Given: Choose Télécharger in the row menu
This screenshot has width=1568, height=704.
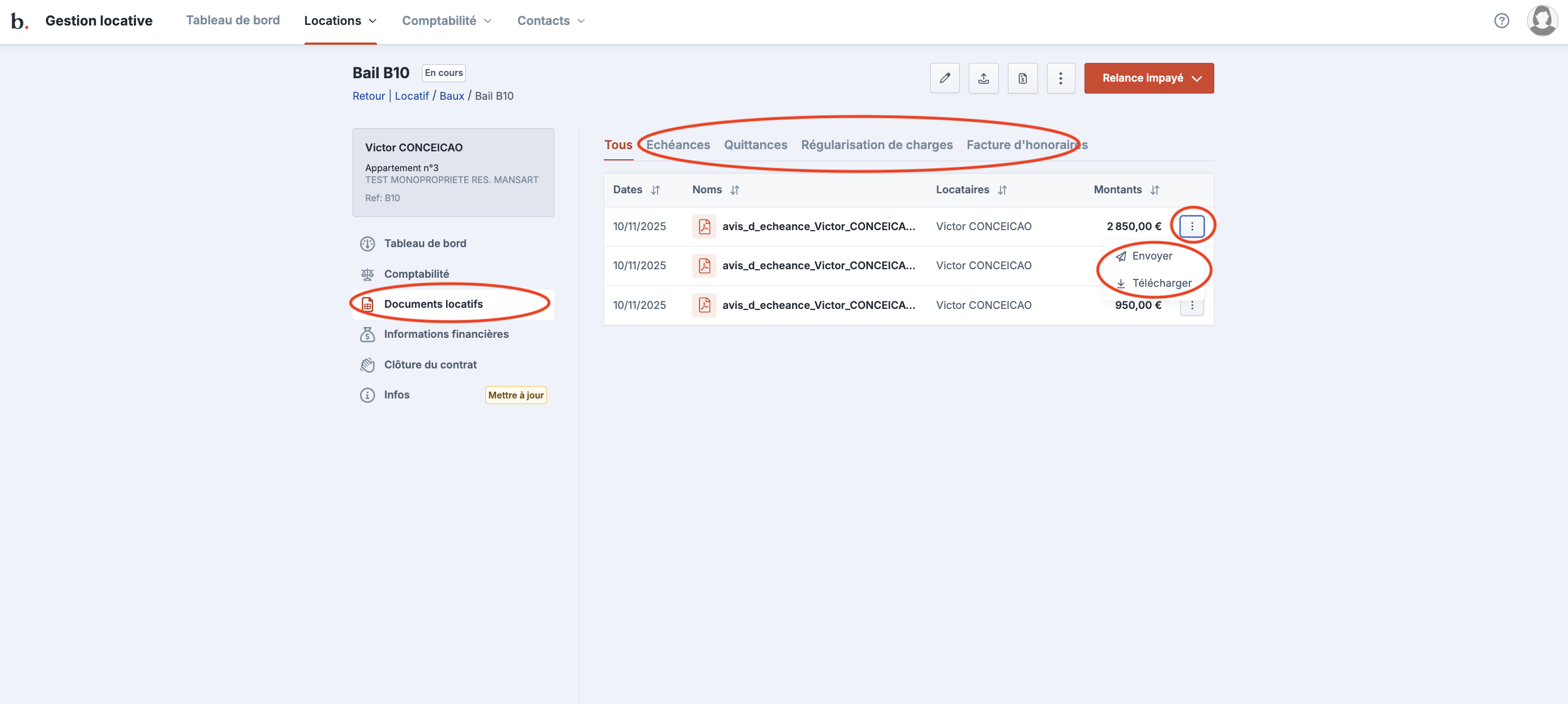Looking at the screenshot, I should [1161, 283].
